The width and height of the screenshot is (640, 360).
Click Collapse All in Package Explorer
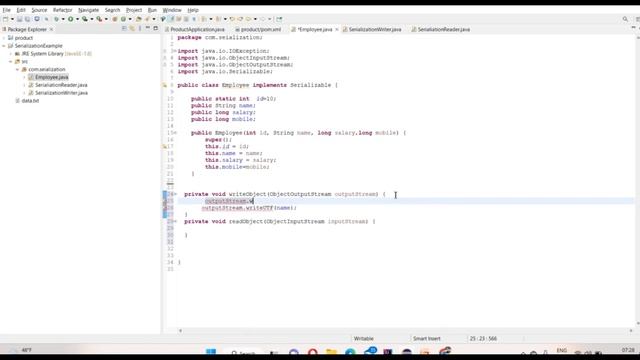[x=124, y=29]
